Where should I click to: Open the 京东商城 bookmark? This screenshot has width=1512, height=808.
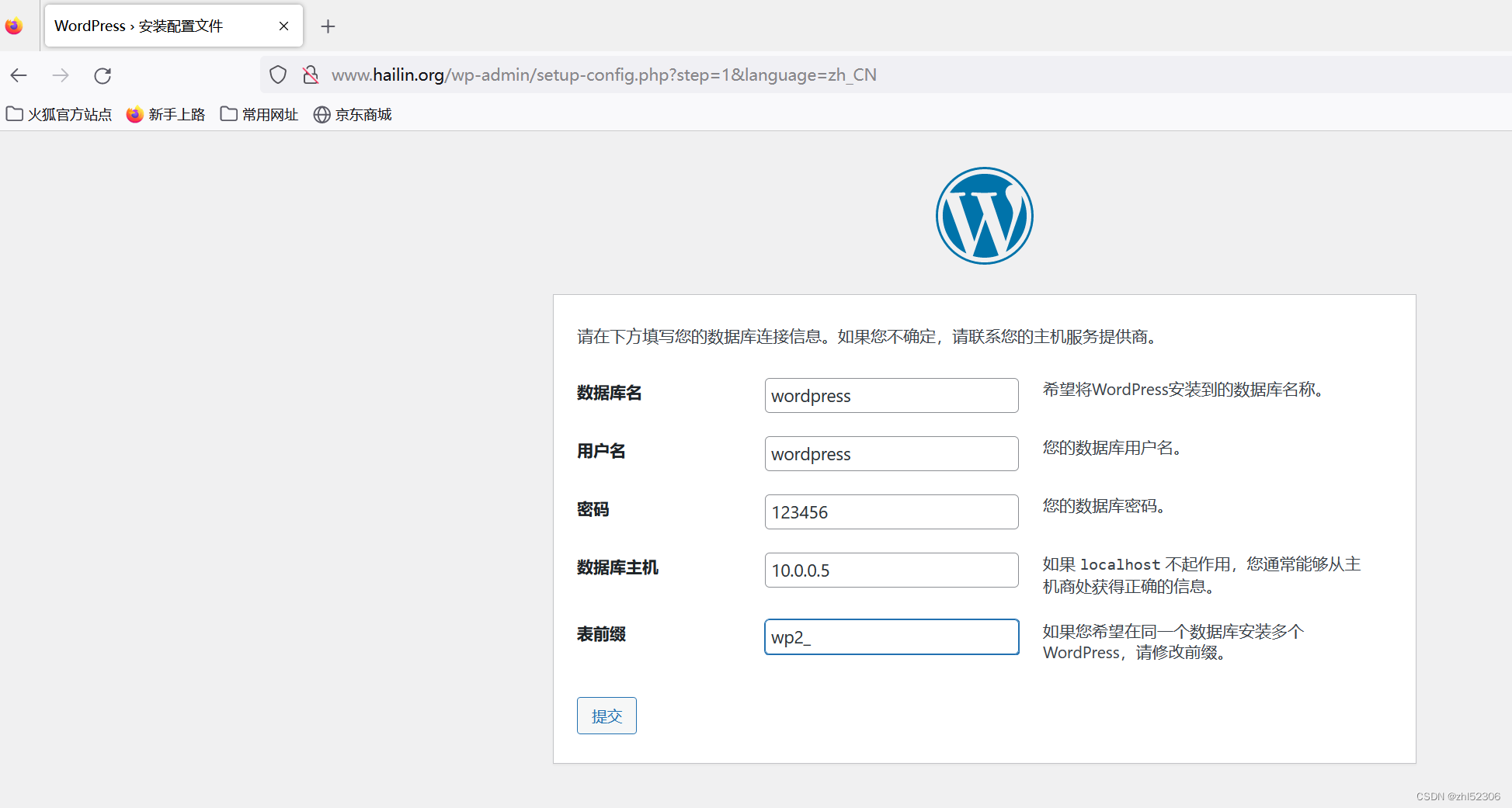353,115
